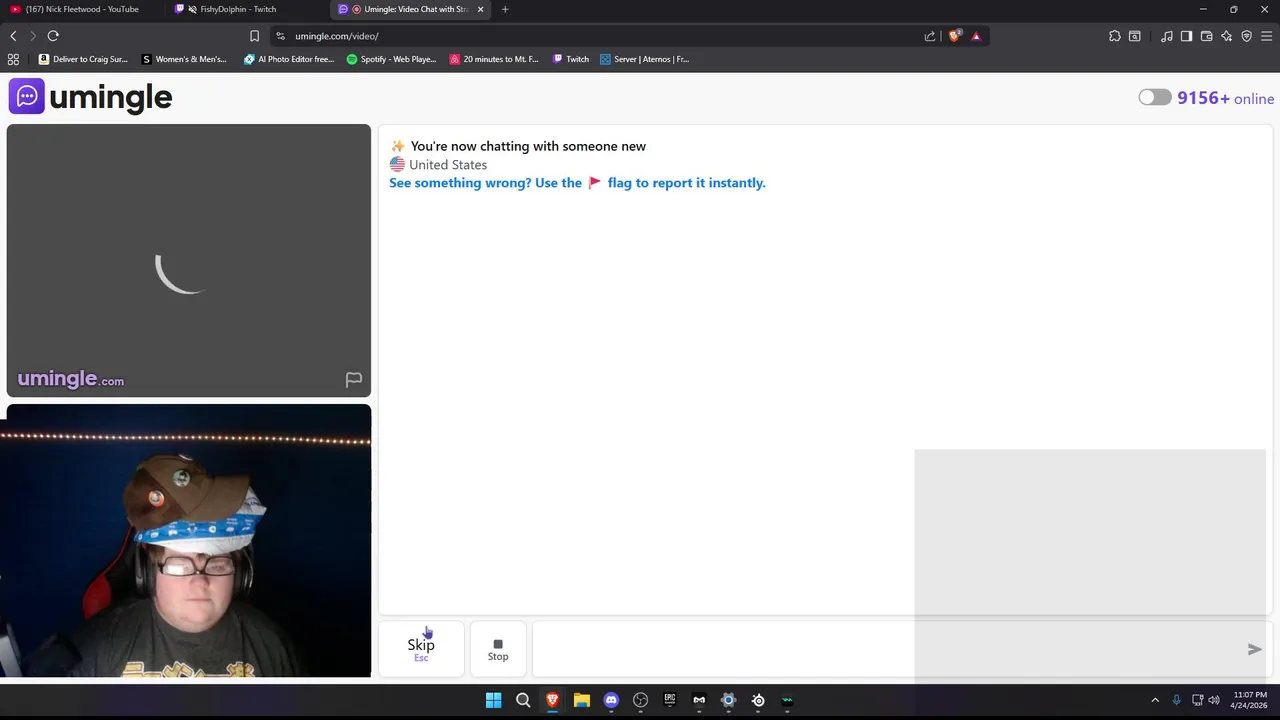Open the bookmarks apps grid icon
This screenshot has width=1280, height=720.
coord(13,59)
